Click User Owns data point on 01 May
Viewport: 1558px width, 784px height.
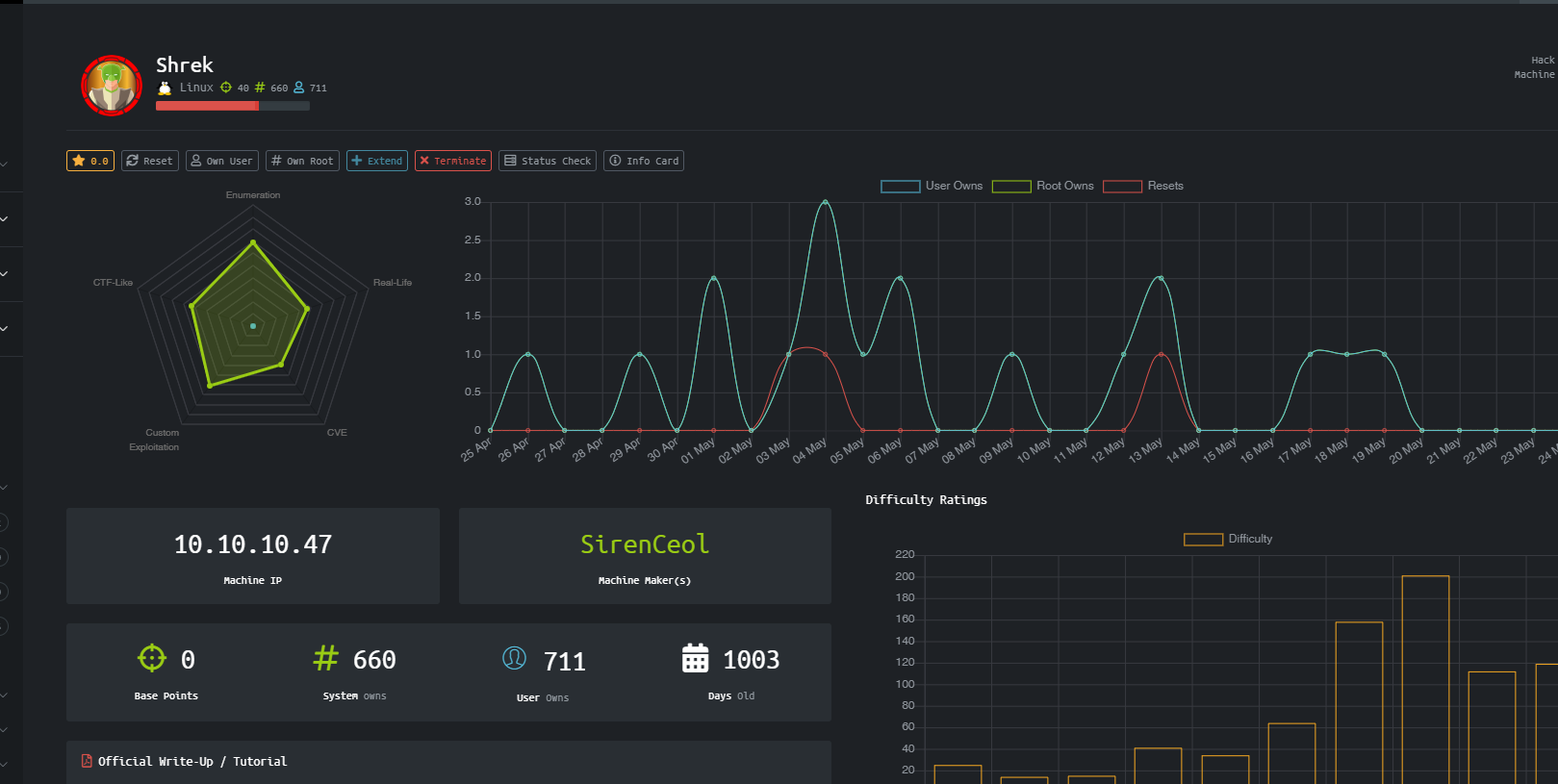coord(713,278)
